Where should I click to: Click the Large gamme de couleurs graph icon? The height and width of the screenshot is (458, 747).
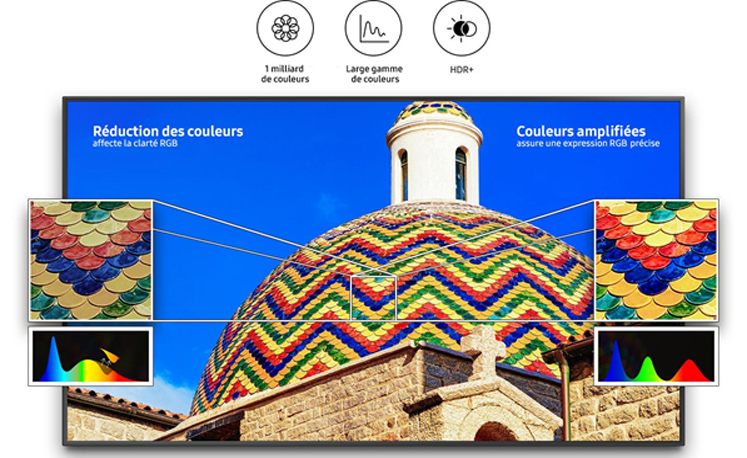point(374,28)
